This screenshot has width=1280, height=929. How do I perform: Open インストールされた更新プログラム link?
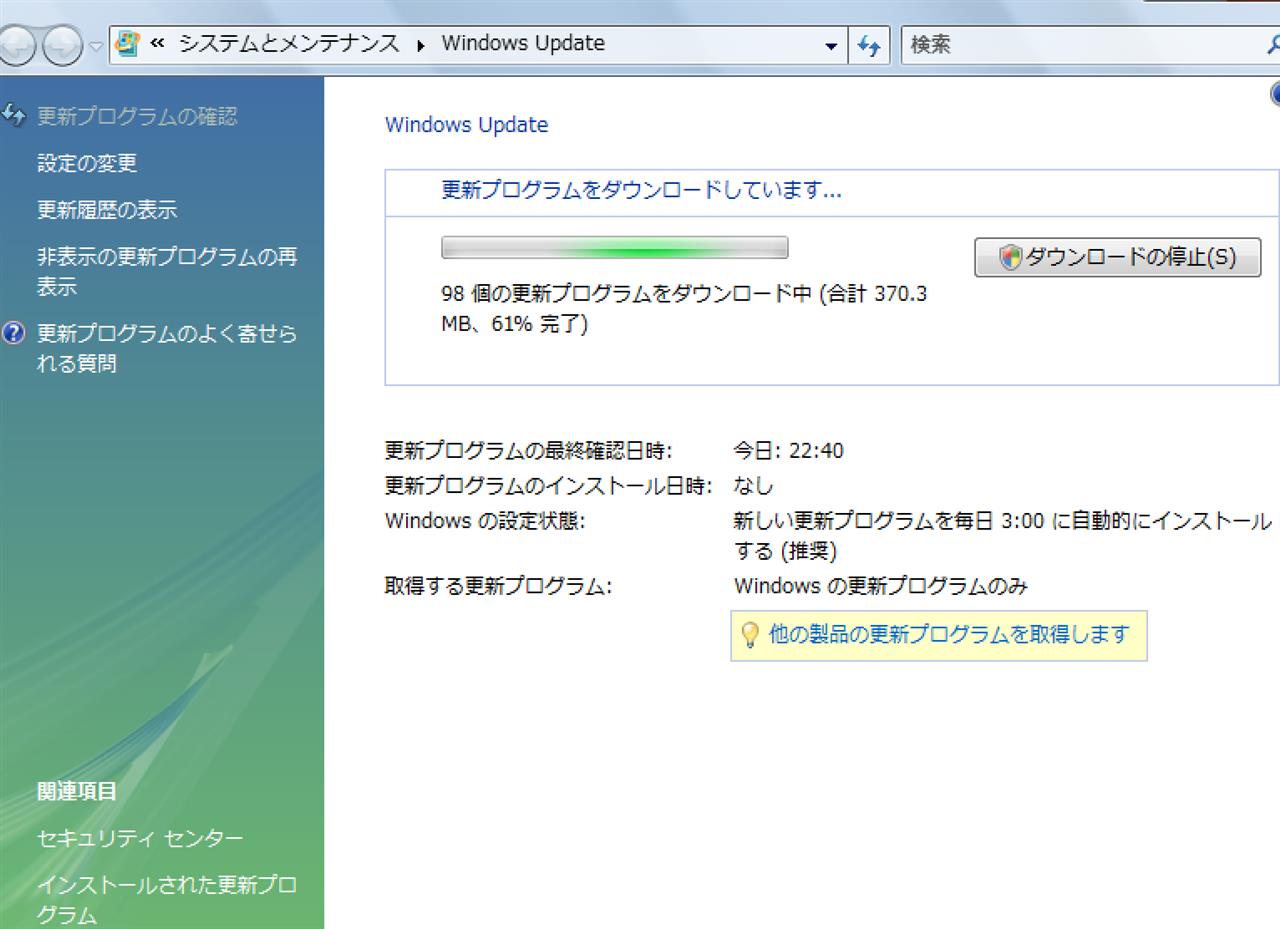tap(167, 900)
